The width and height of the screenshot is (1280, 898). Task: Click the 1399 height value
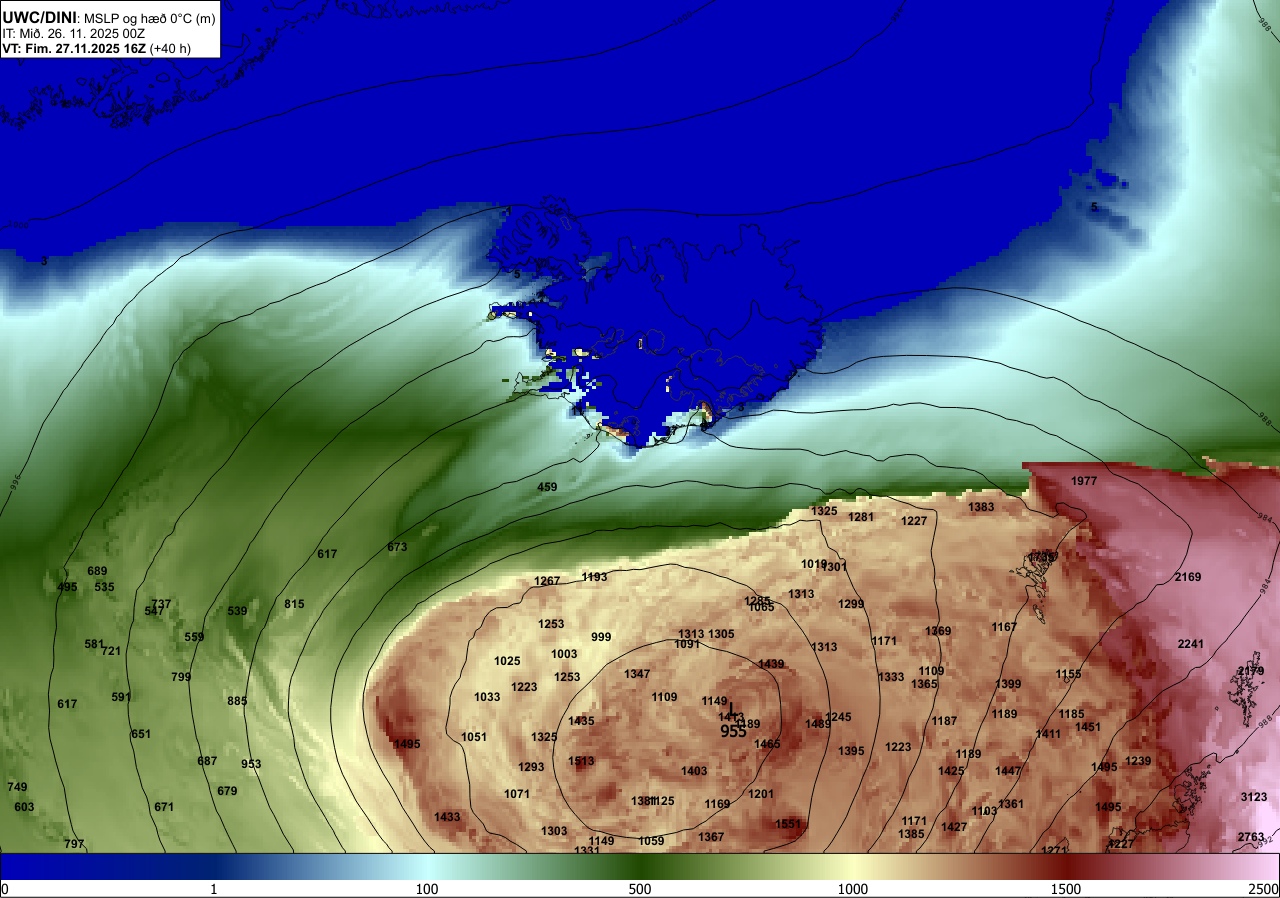(x=1008, y=684)
